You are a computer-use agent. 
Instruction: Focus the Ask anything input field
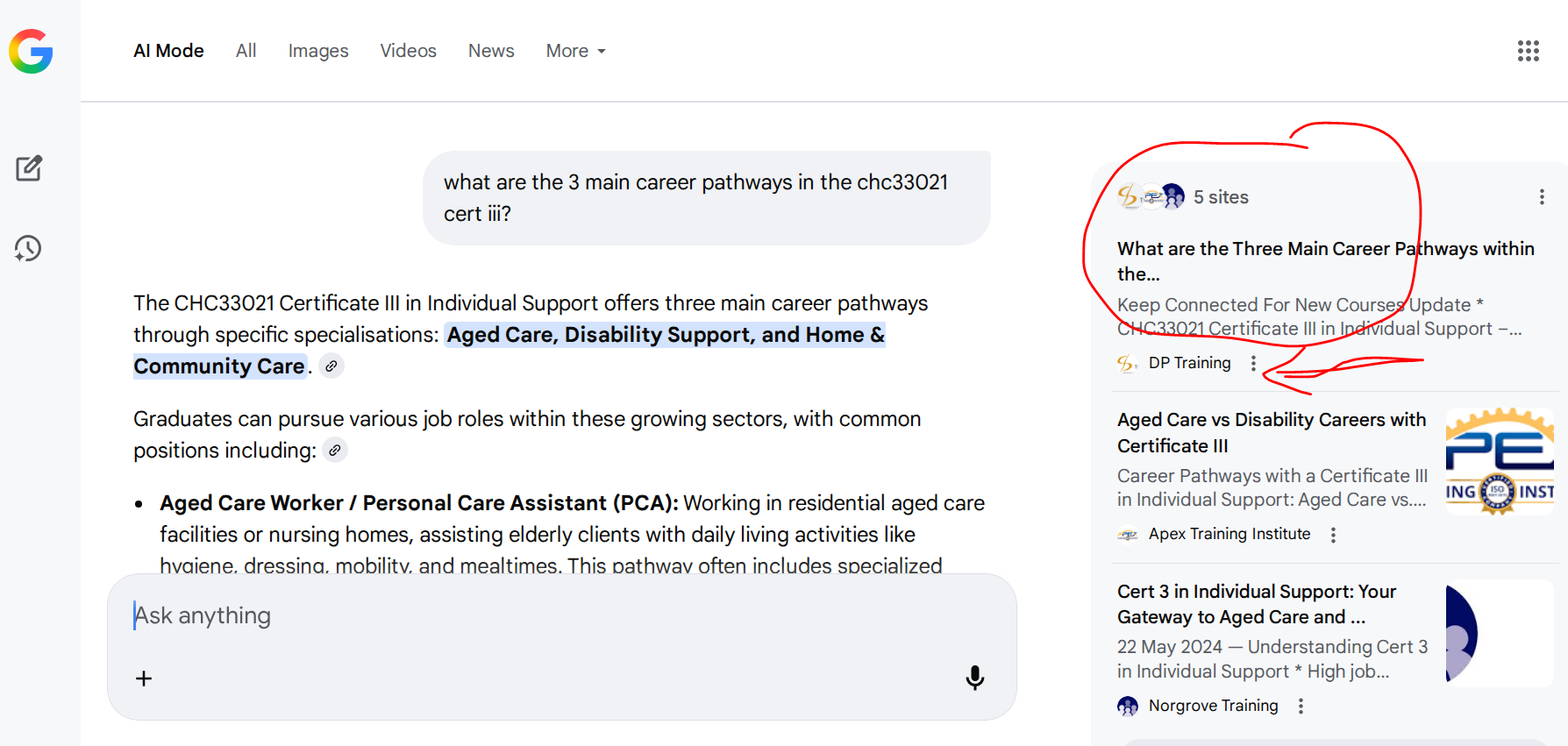tap(561, 615)
